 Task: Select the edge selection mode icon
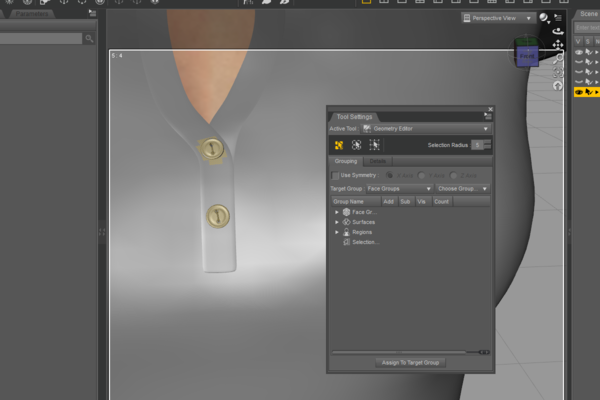pos(357,145)
